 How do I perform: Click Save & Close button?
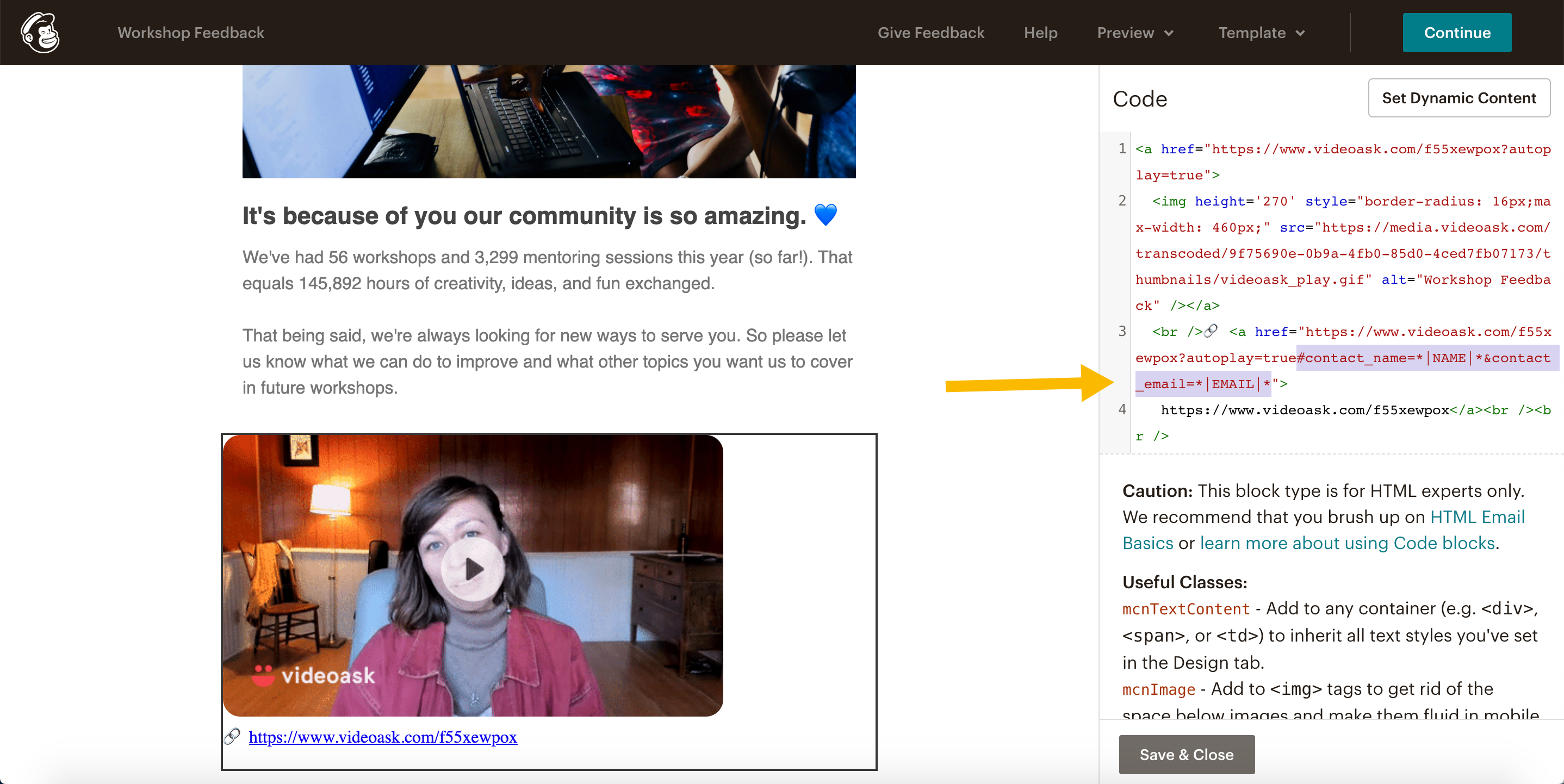click(x=1187, y=754)
